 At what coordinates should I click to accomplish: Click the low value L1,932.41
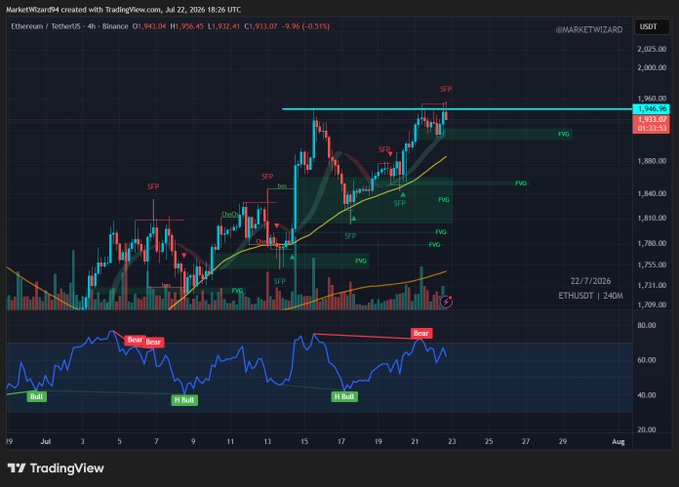click(x=223, y=26)
